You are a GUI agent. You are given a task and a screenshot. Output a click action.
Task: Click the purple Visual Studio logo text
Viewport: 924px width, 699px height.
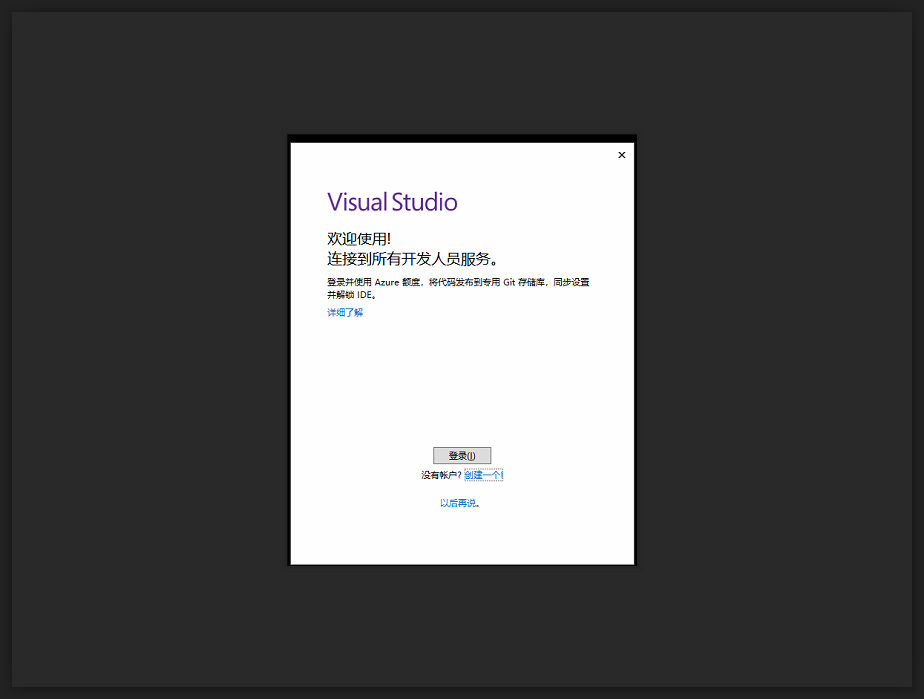coord(392,202)
